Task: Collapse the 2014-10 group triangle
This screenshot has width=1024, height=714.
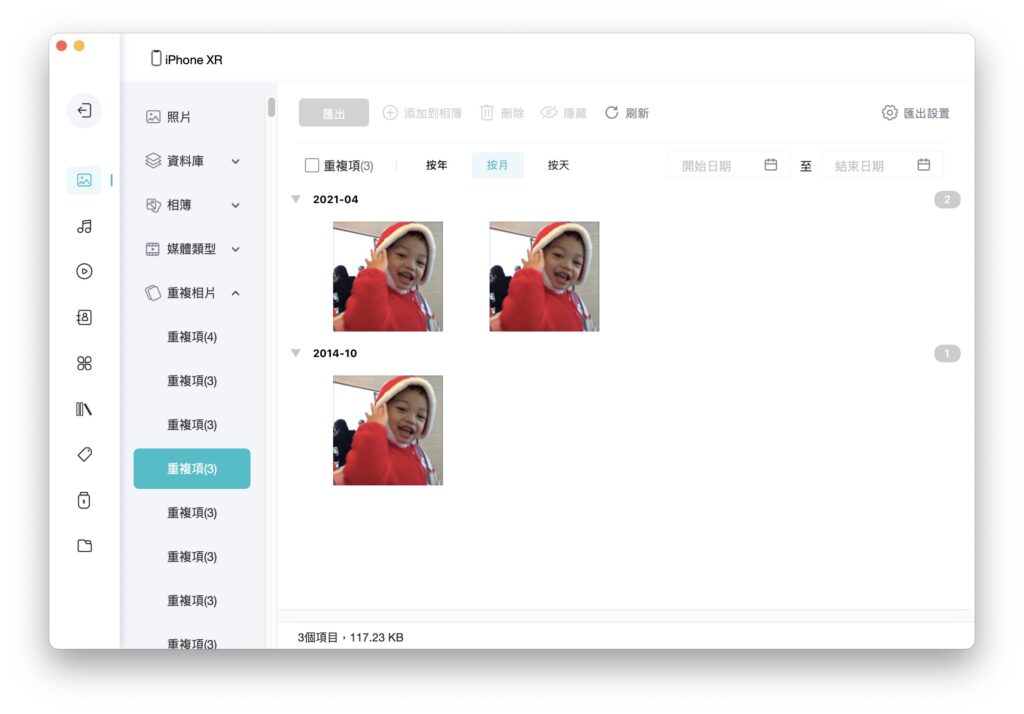Action: [x=296, y=353]
